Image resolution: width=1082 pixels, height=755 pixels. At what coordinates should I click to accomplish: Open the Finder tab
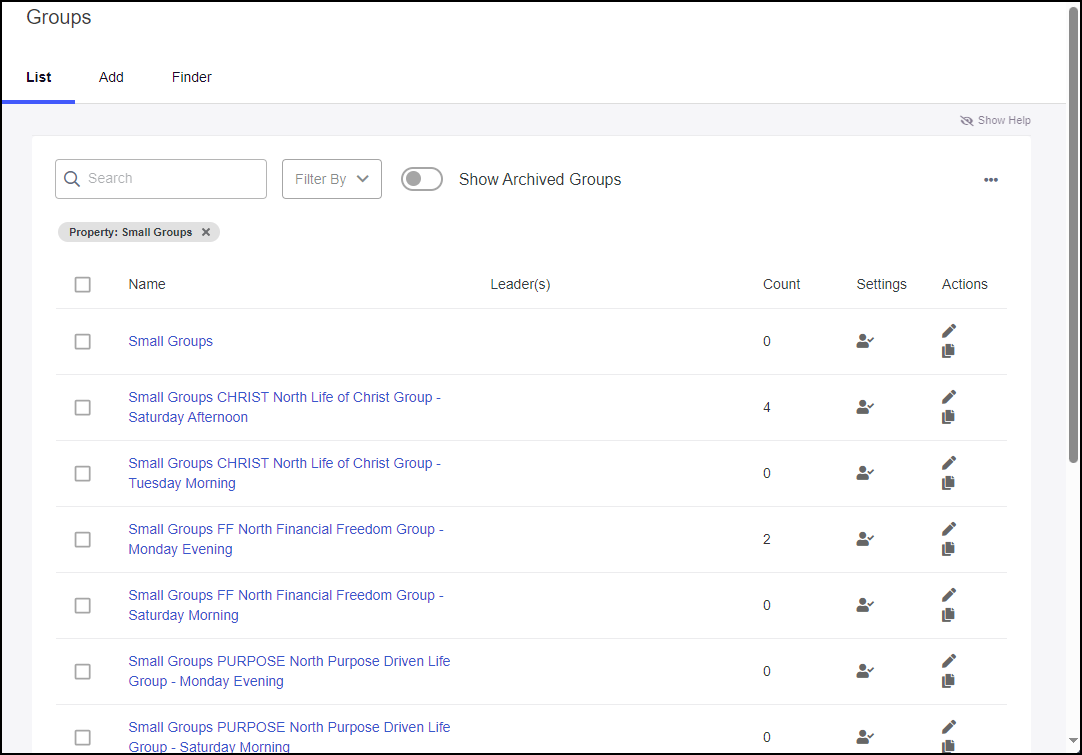tap(191, 77)
